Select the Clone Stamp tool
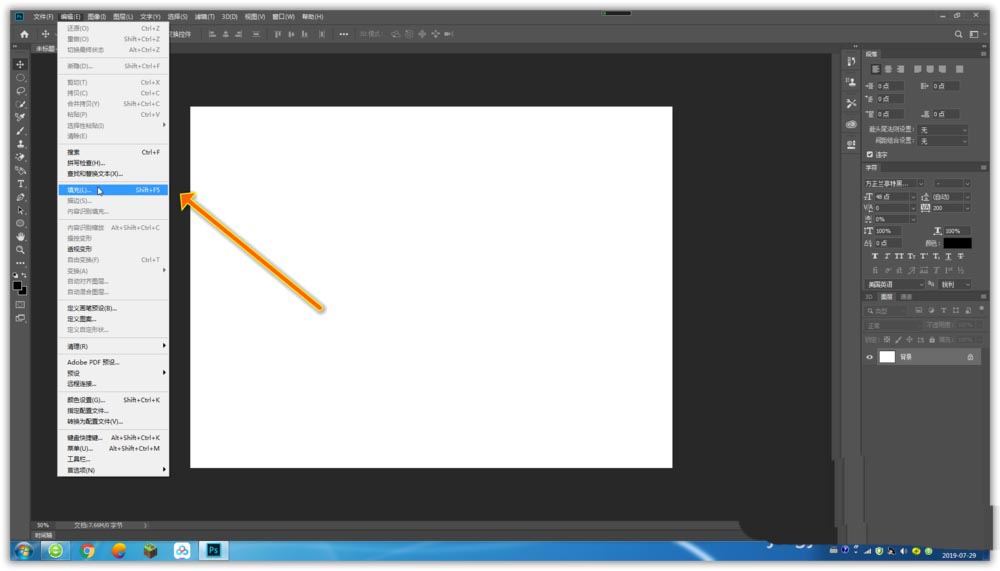The height and width of the screenshot is (571, 1000). (x=20, y=144)
